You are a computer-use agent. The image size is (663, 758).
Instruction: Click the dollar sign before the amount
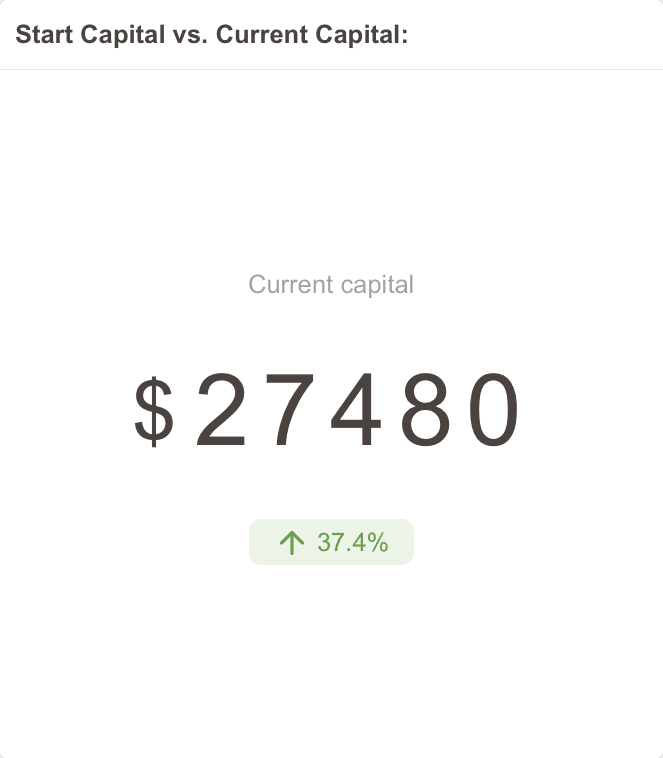154,410
